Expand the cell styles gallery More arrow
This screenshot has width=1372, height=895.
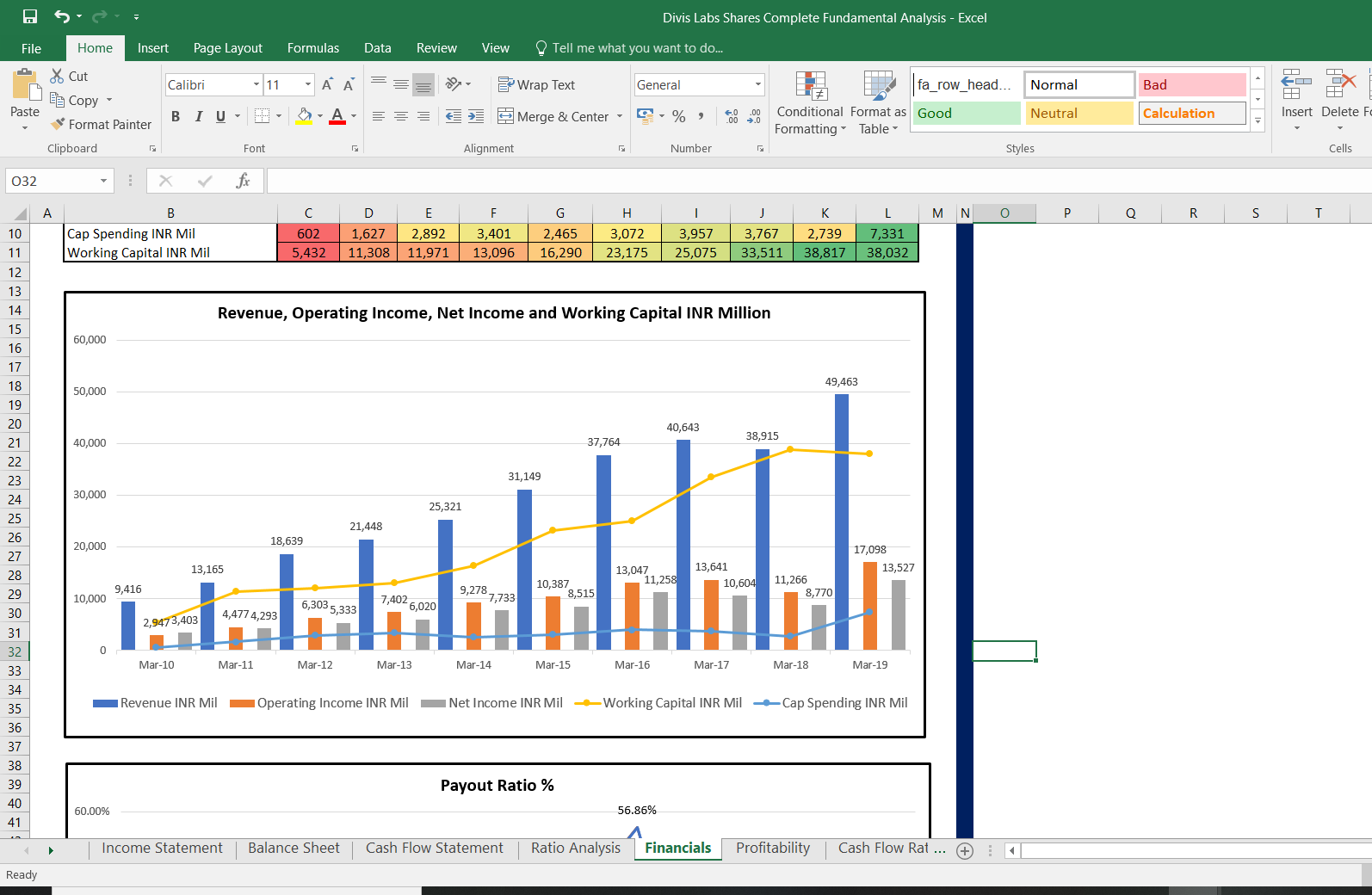pos(1258,121)
